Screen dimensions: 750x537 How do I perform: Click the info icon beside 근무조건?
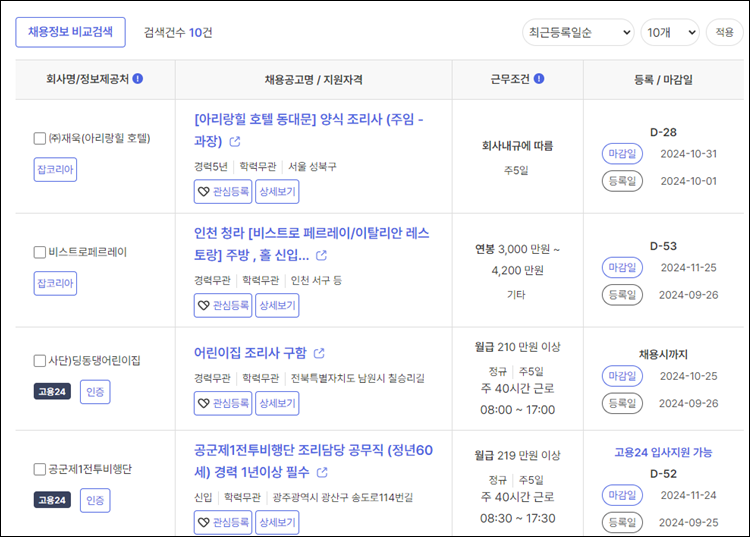[x=539, y=78]
